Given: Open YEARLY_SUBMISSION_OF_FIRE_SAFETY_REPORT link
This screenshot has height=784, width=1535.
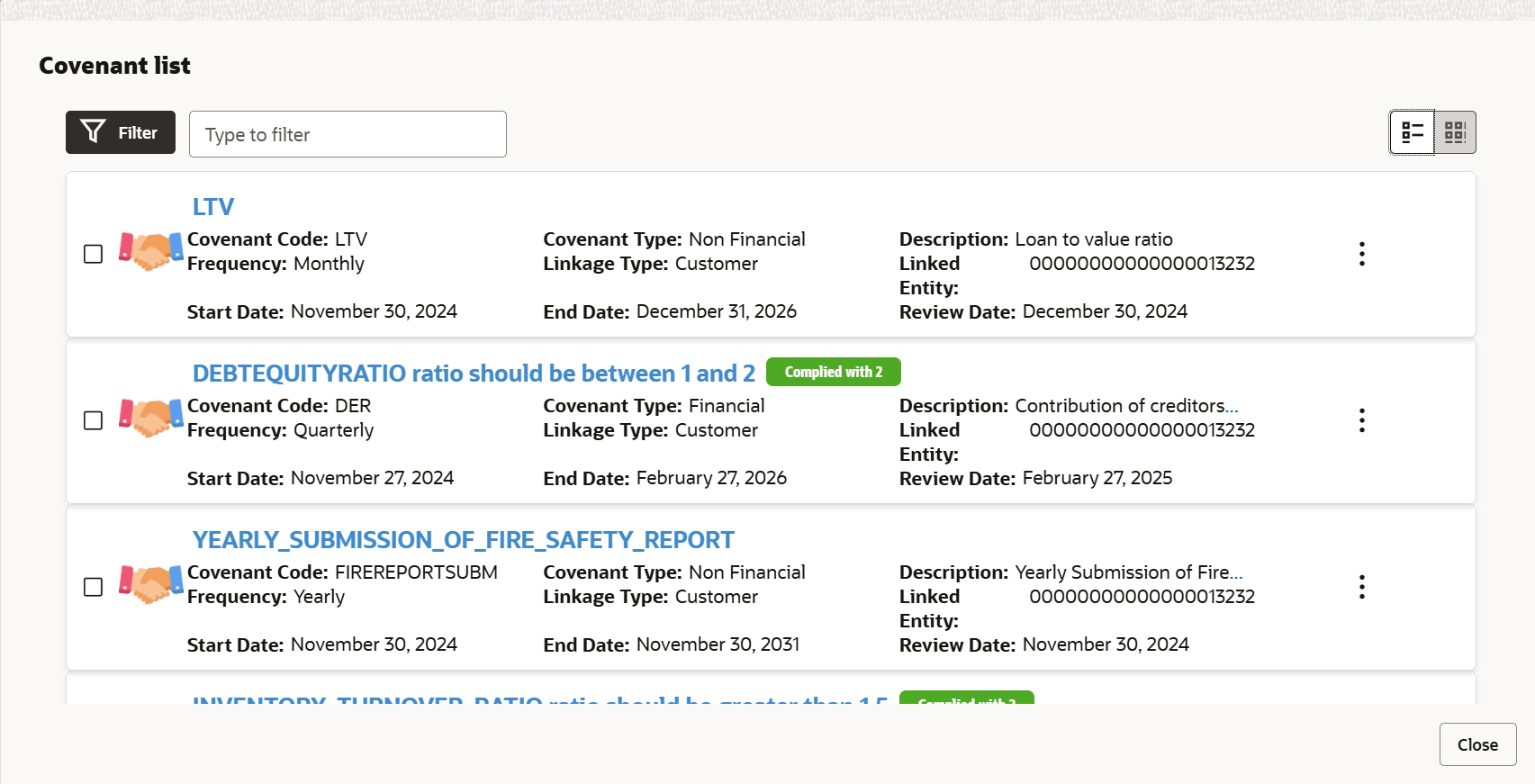Looking at the screenshot, I should [464, 540].
